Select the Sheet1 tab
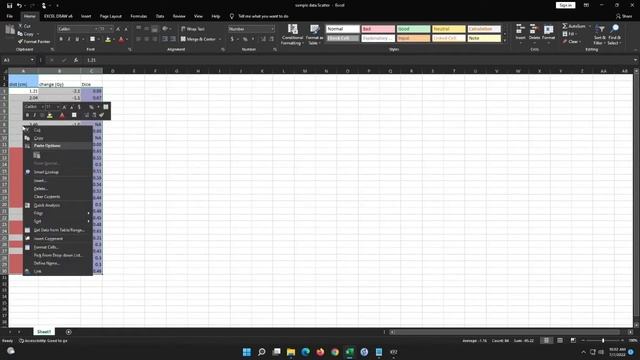 (x=44, y=332)
